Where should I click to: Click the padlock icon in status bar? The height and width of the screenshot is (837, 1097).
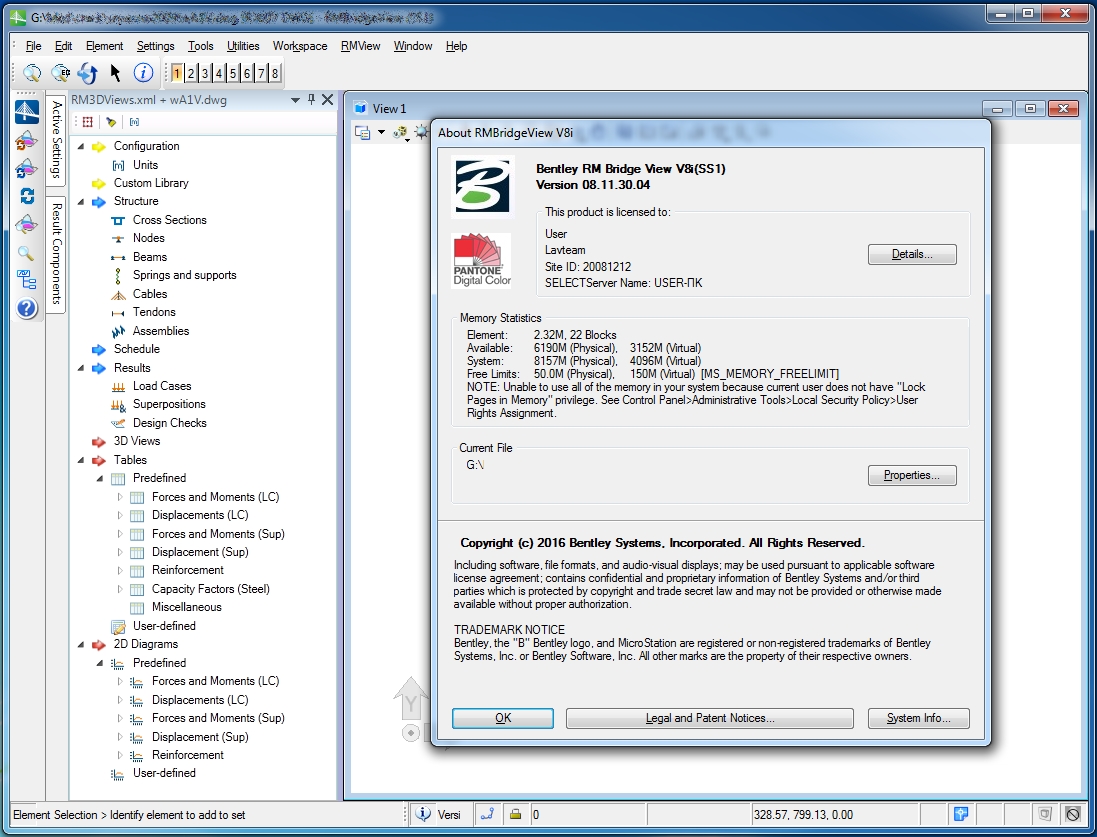coord(516,814)
